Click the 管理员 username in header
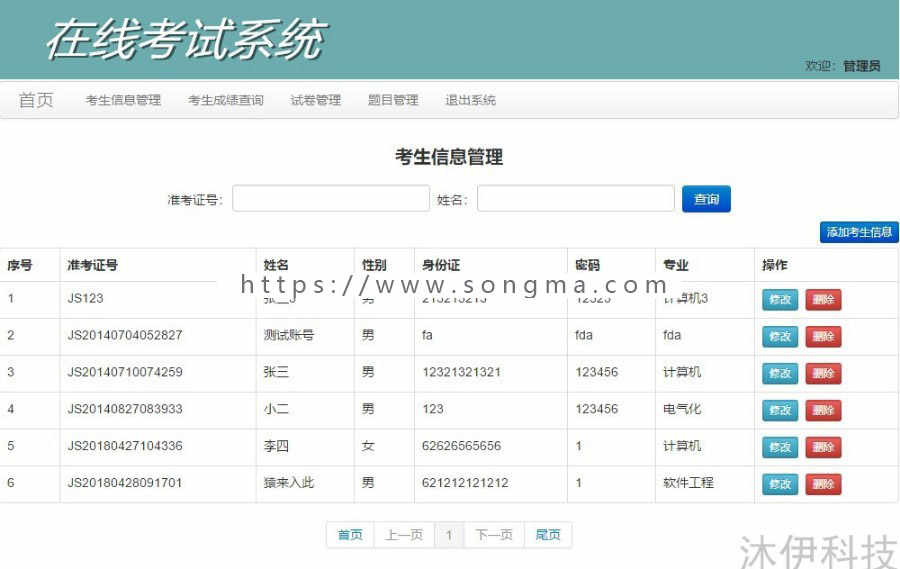 862,66
